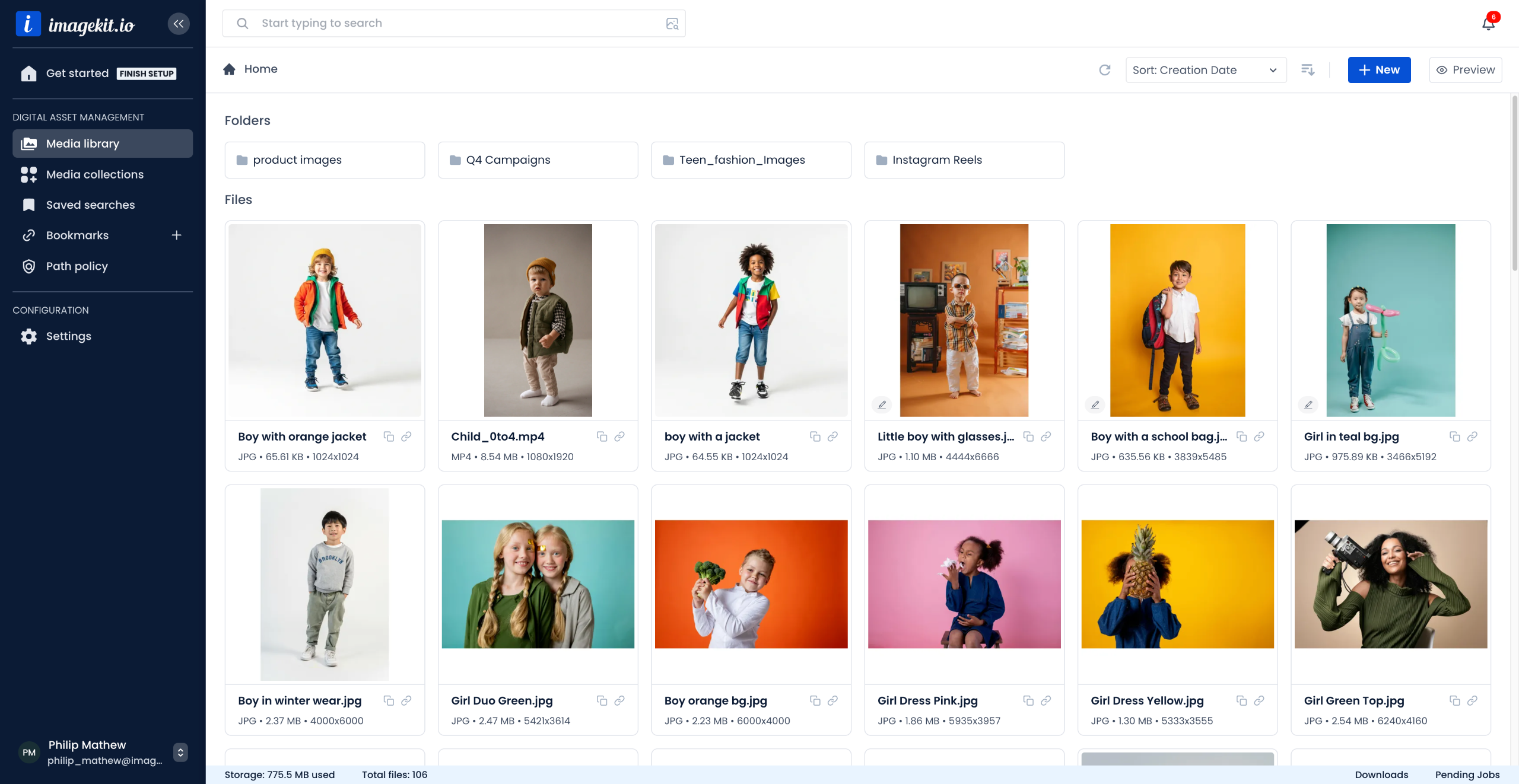Expand the Philip Mathew account switcher
The width and height of the screenshot is (1519, 784).
180,752
